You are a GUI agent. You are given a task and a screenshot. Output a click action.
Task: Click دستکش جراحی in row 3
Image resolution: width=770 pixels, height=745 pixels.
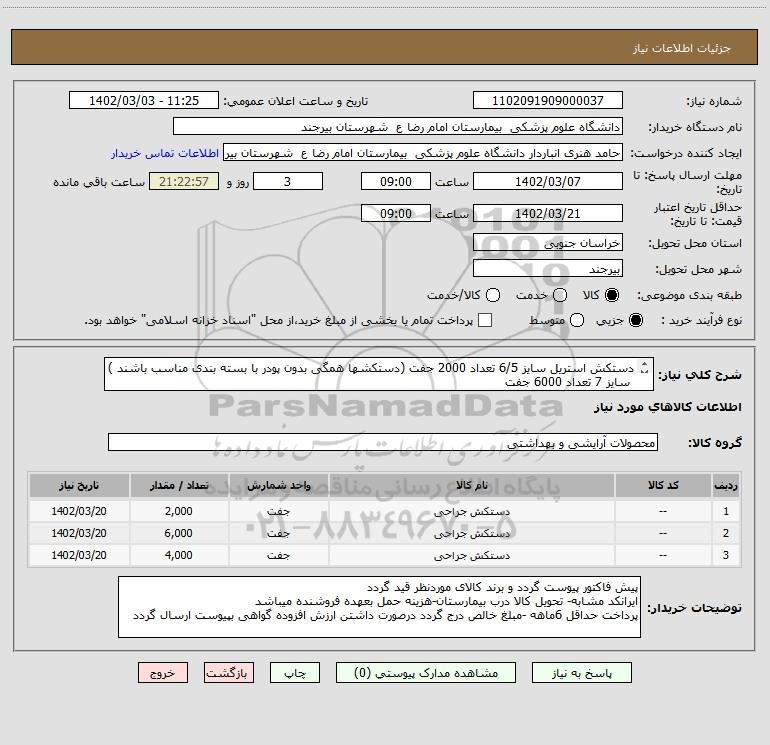coord(471,555)
